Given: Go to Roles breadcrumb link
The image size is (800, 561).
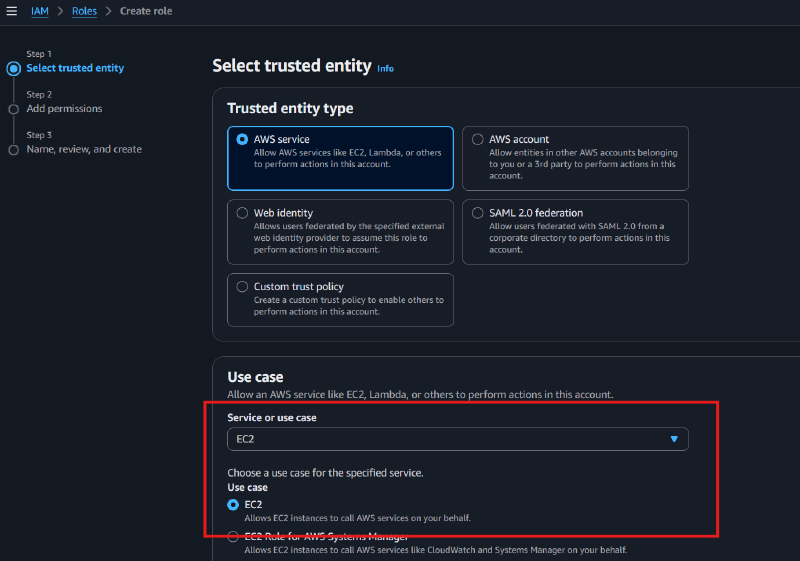Looking at the screenshot, I should (x=84, y=11).
